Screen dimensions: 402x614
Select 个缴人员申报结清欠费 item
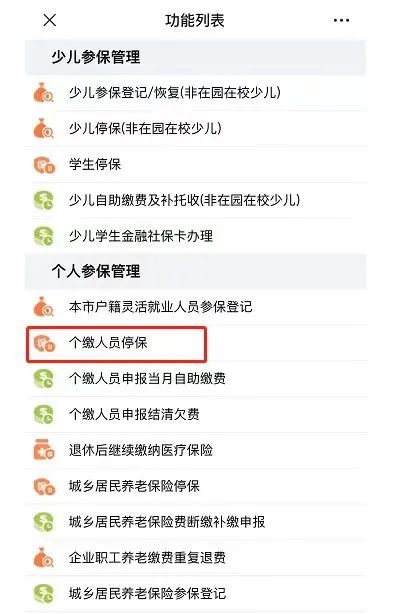click(x=196, y=414)
